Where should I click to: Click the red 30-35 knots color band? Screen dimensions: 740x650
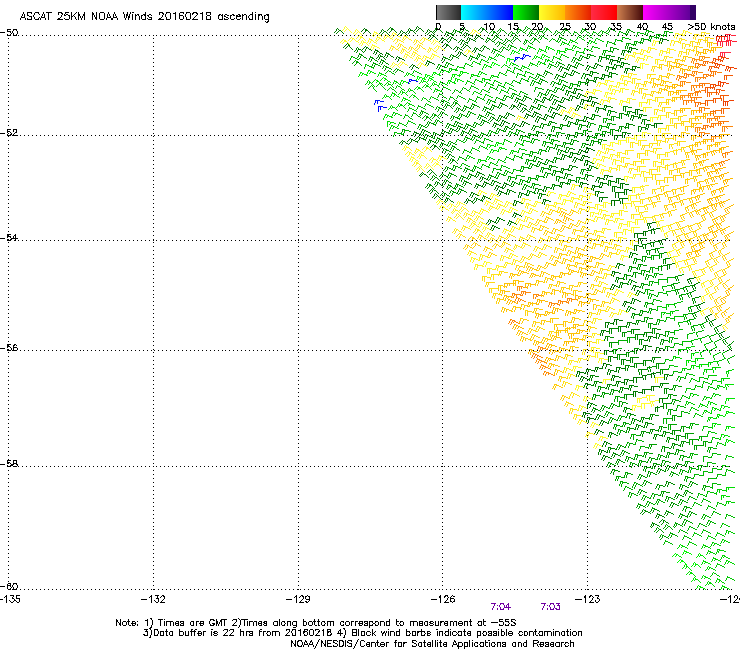tap(604, 12)
